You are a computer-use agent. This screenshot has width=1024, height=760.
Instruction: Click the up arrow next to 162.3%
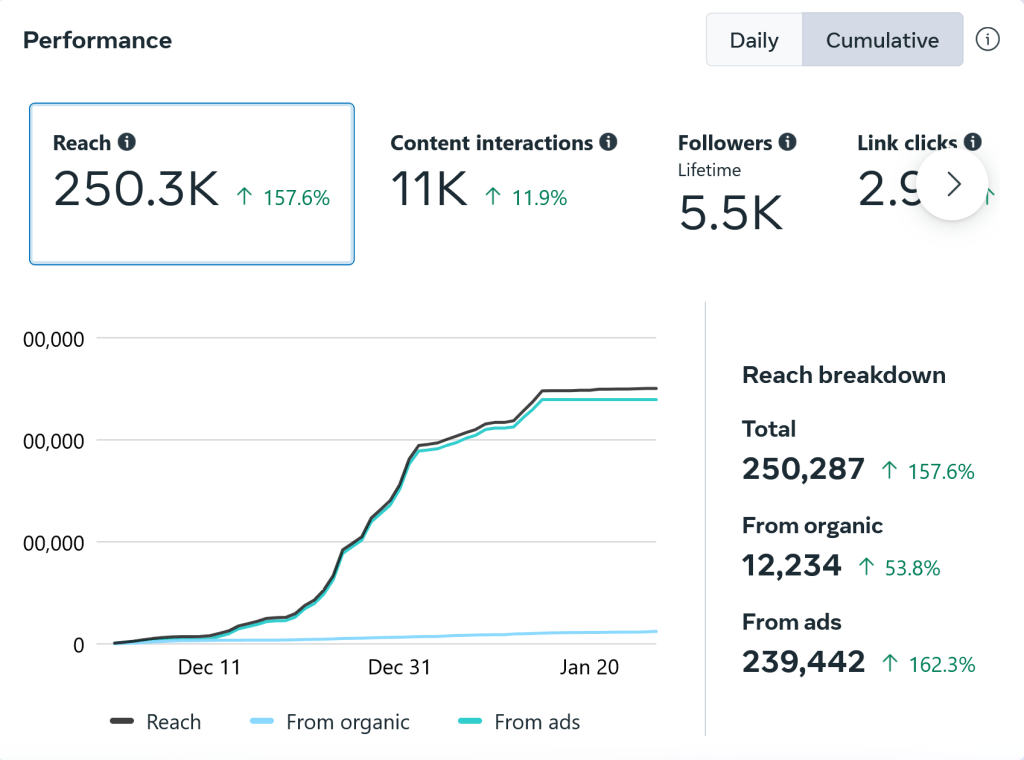[889, 663]
